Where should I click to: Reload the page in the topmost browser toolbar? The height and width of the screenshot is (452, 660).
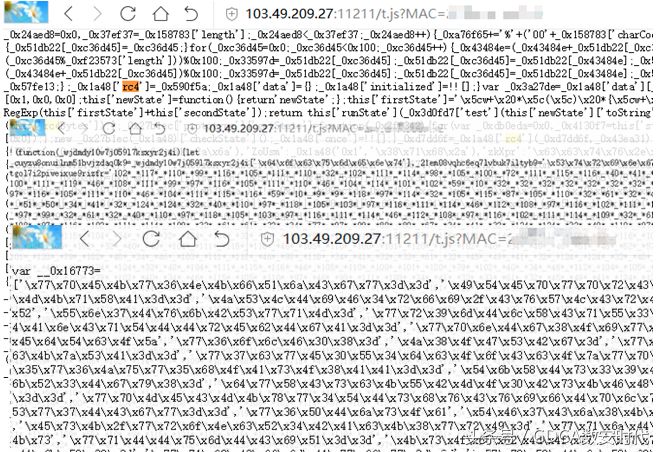coord(128,13)
